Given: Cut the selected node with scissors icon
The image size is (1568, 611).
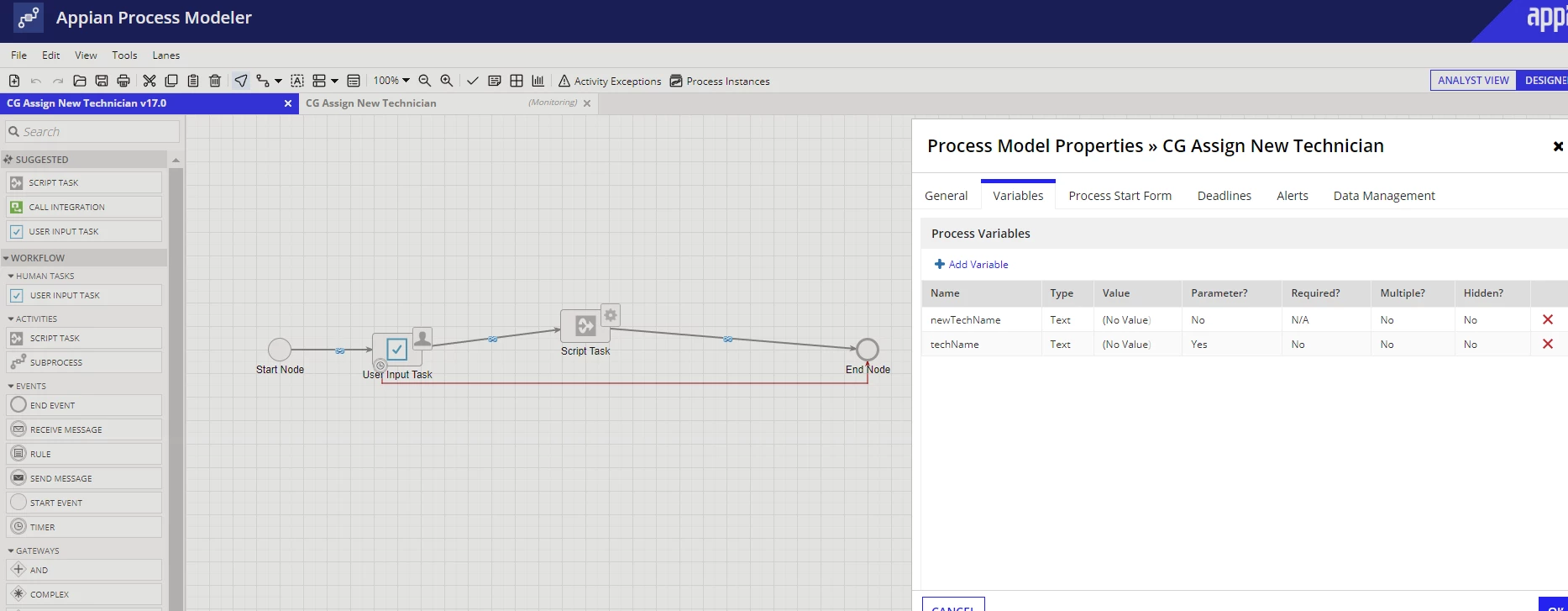Looking at the screenshot, I should click(149, 81).
